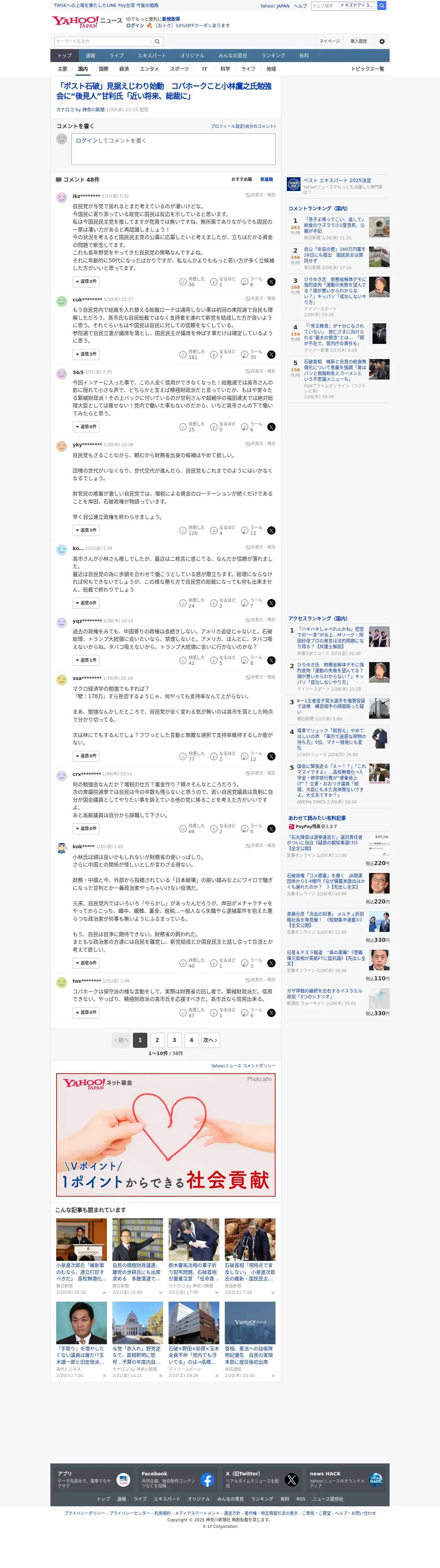Click 共感した icon on yky's comment

[183, 530]
